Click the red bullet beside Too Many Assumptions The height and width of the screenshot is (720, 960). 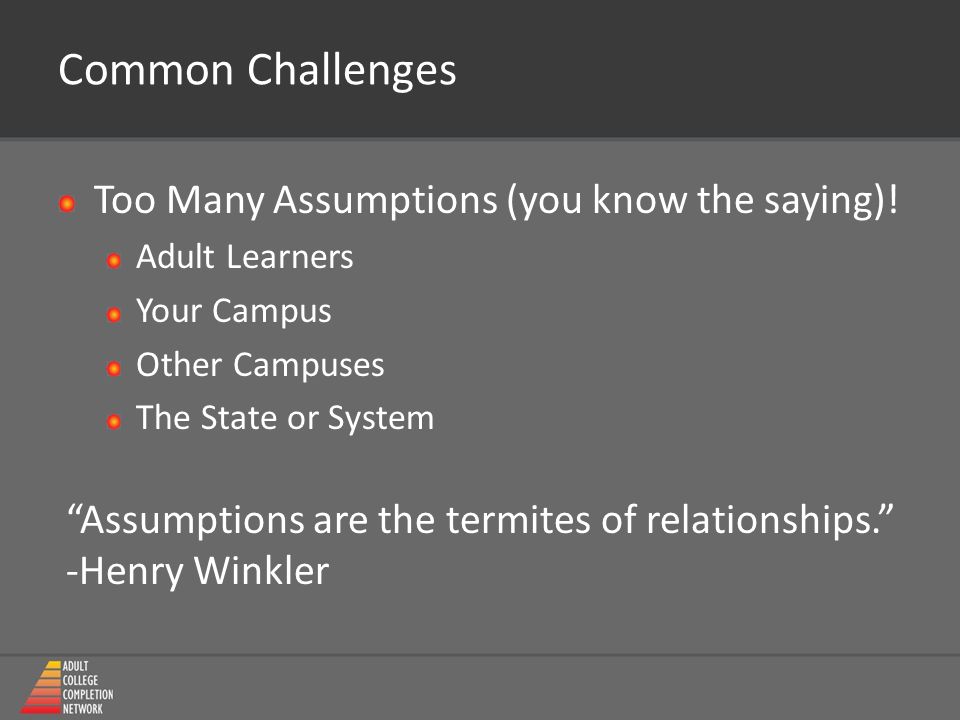[x=67, y=203]
